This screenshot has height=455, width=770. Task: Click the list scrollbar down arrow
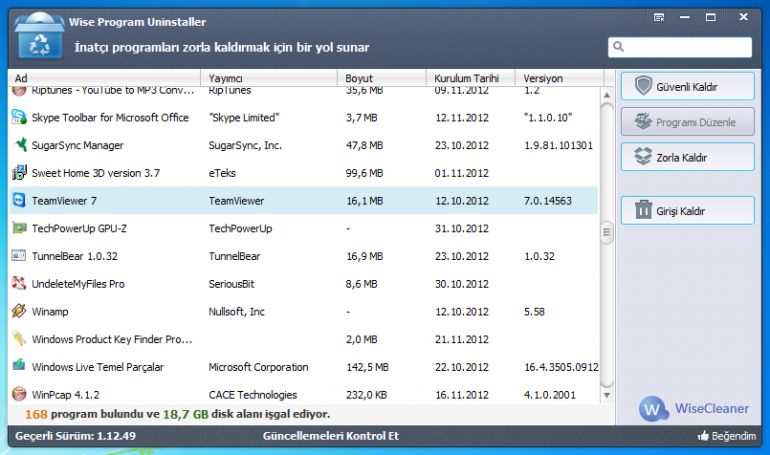[607, 395]
